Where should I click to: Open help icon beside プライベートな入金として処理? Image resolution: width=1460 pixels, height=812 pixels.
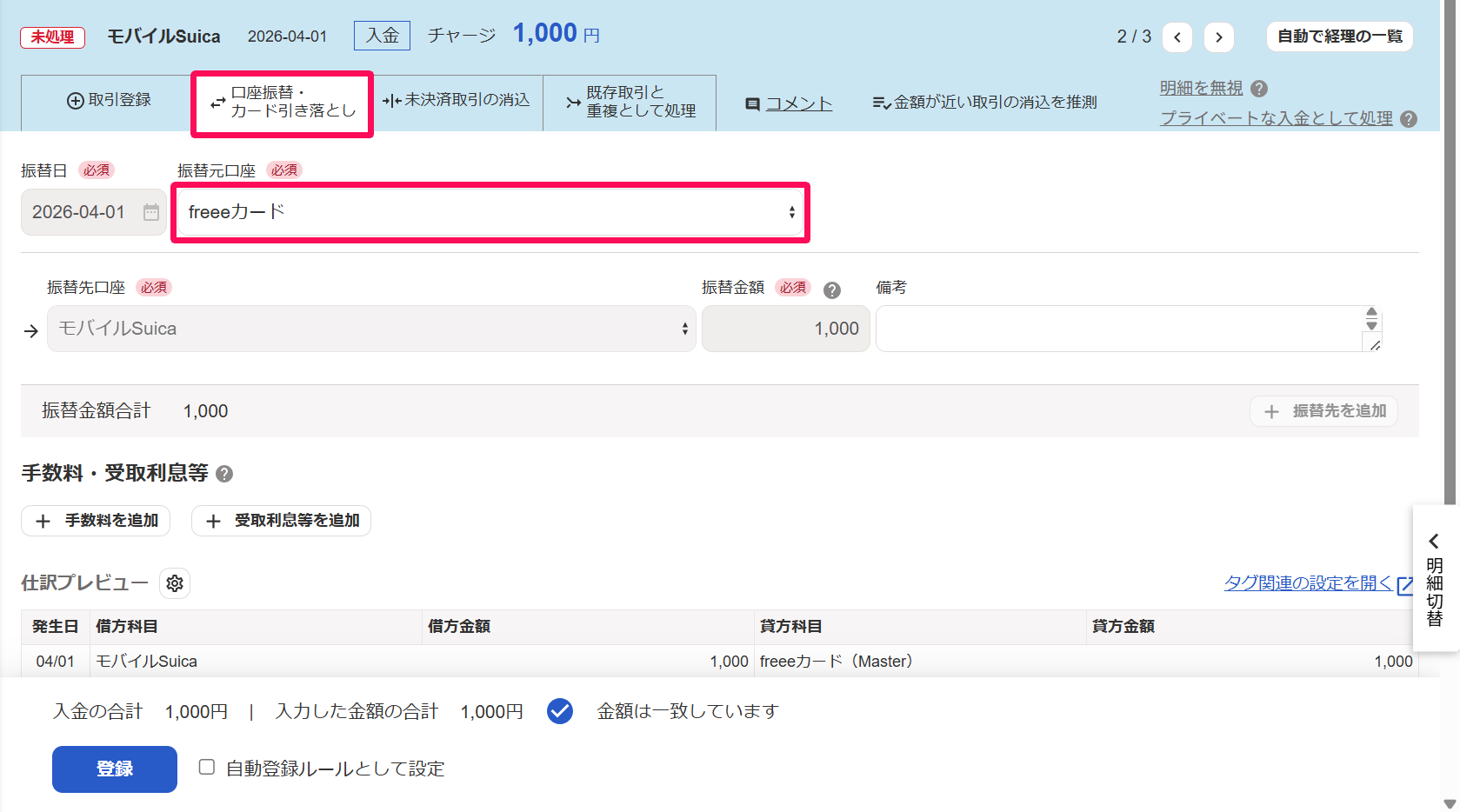pos(1409,119)
